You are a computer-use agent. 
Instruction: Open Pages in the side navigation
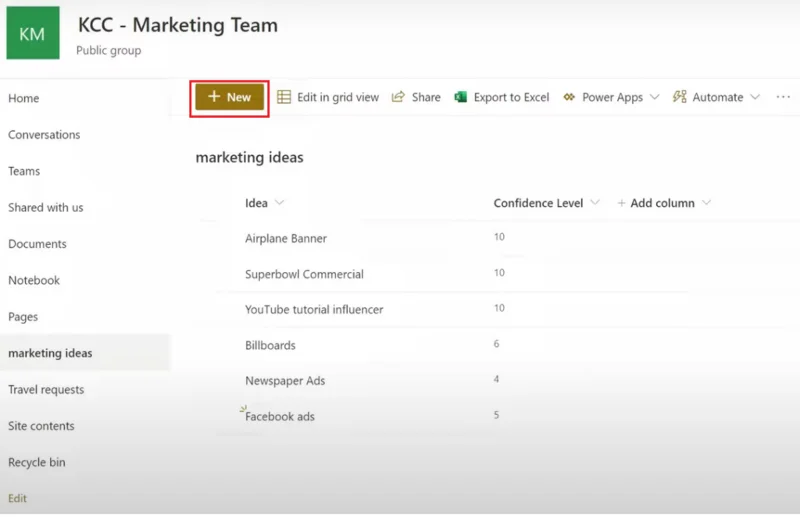(x=23, y=317)
